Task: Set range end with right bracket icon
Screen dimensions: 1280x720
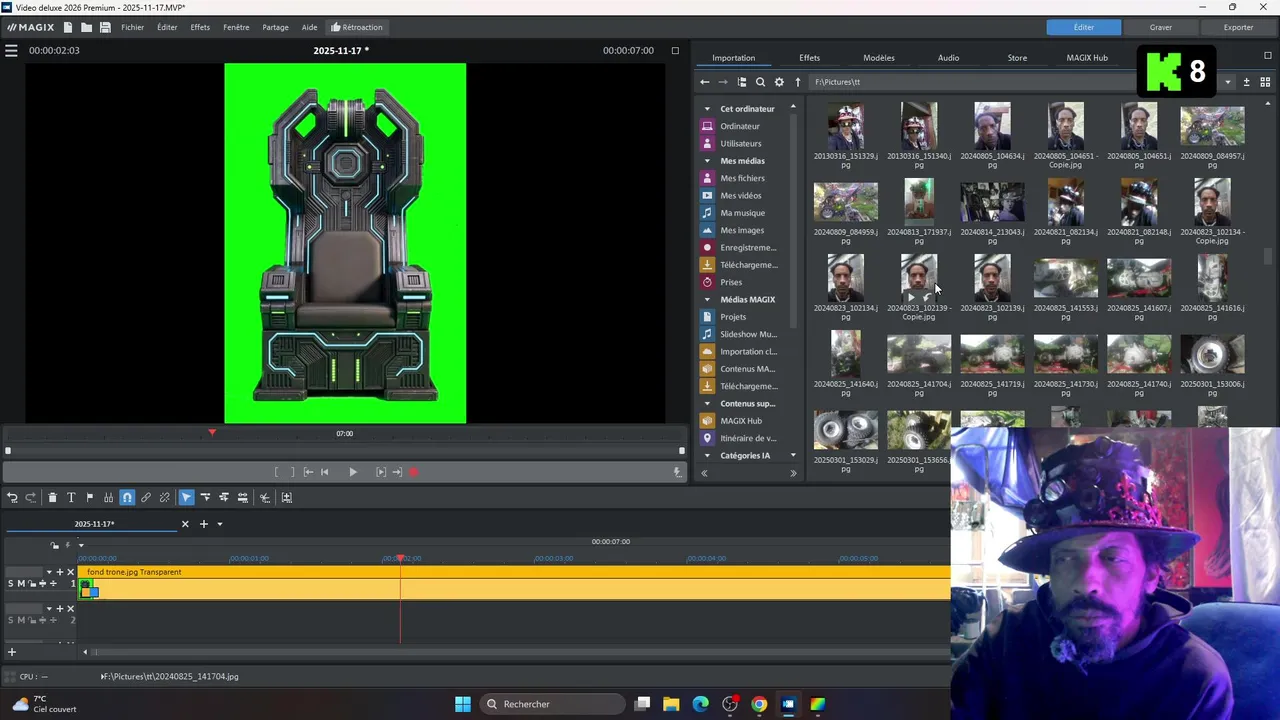Action: [292, 472]
